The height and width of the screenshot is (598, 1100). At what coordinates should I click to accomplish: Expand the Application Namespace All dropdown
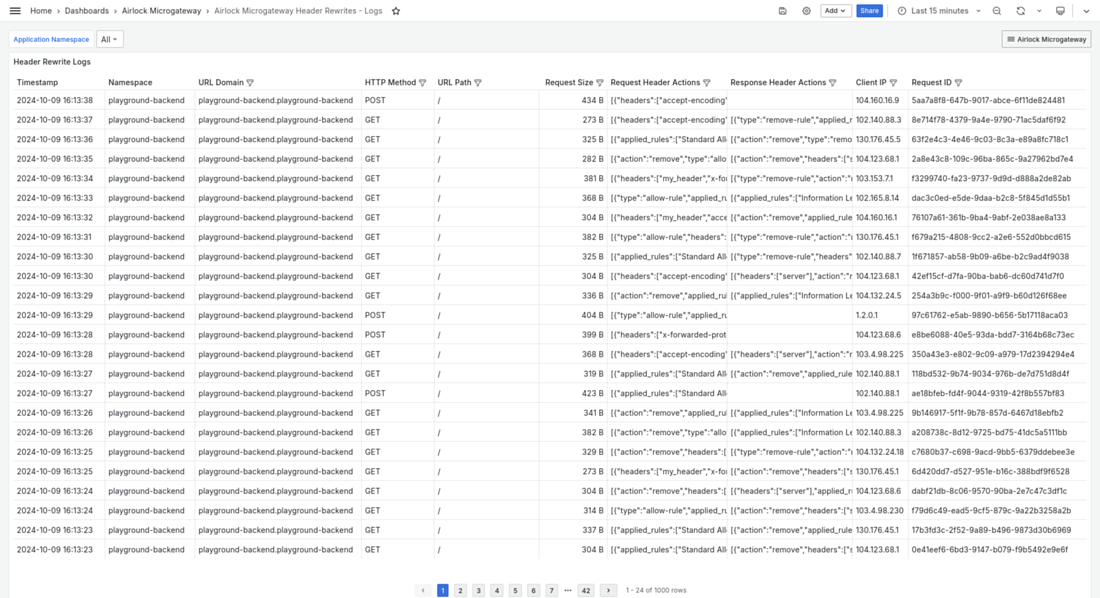[x=110, y=40]
